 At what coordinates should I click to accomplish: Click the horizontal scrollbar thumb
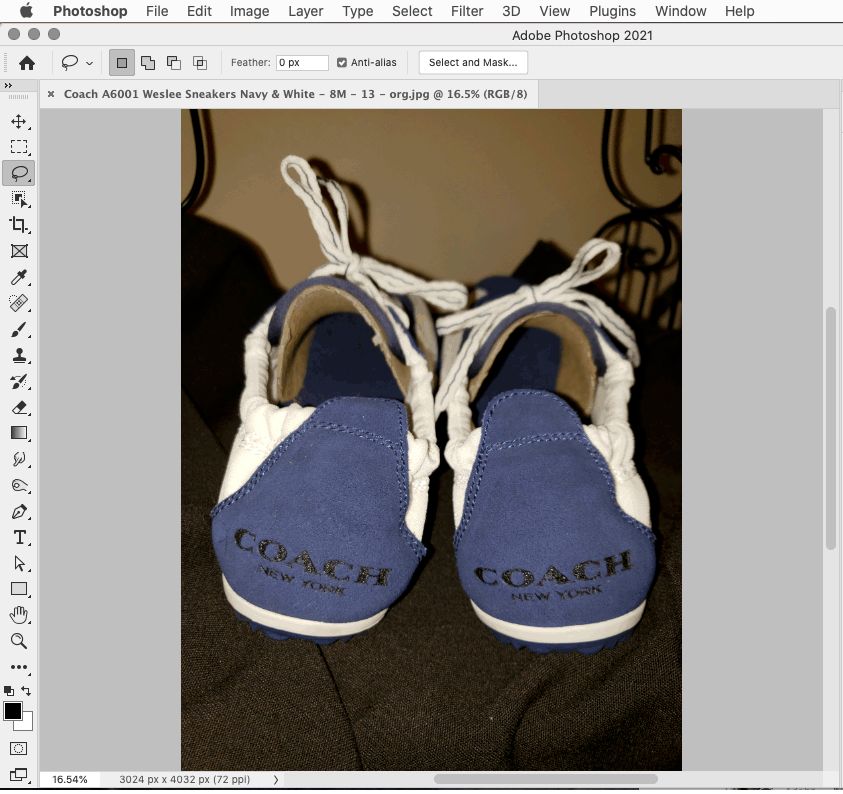[x=546, y=779]
